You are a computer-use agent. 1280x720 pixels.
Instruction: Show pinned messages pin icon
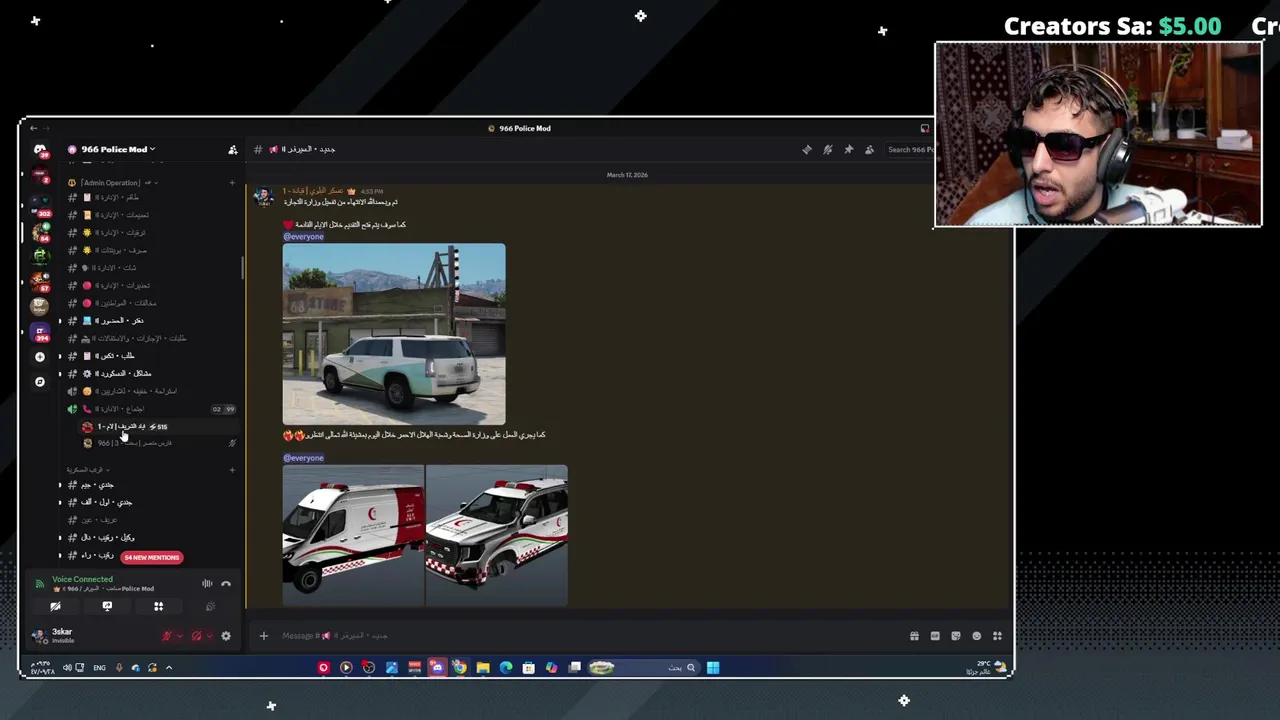tap(849, 150)
